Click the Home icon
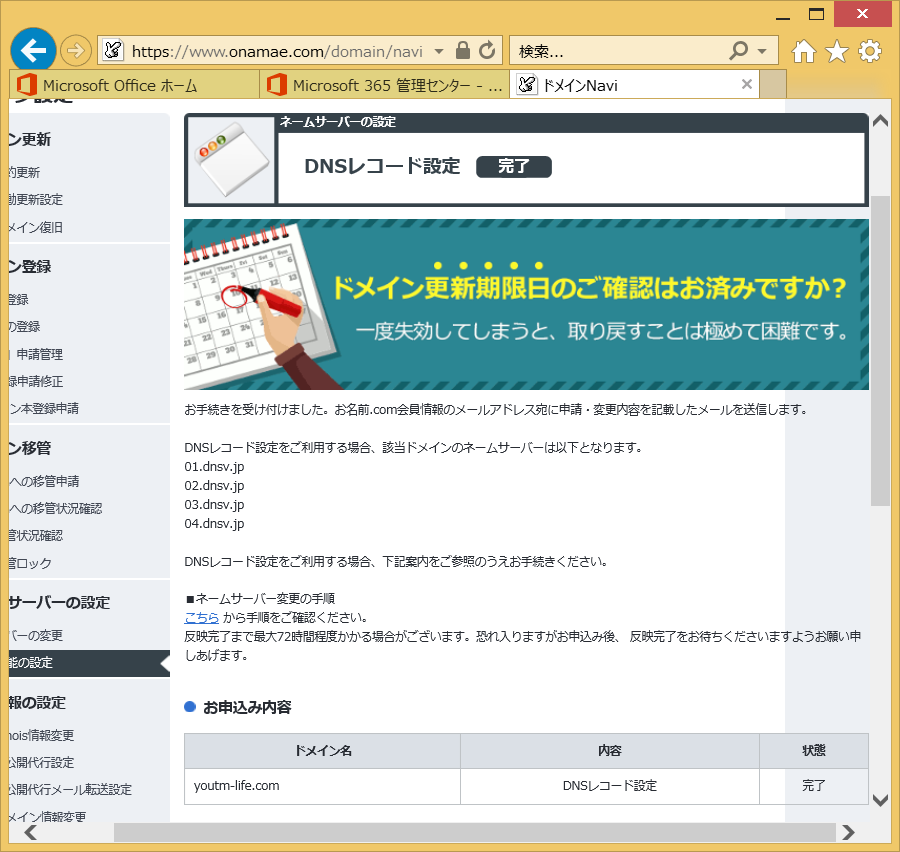Screen dimensions: 900x852 coord(804,51)
